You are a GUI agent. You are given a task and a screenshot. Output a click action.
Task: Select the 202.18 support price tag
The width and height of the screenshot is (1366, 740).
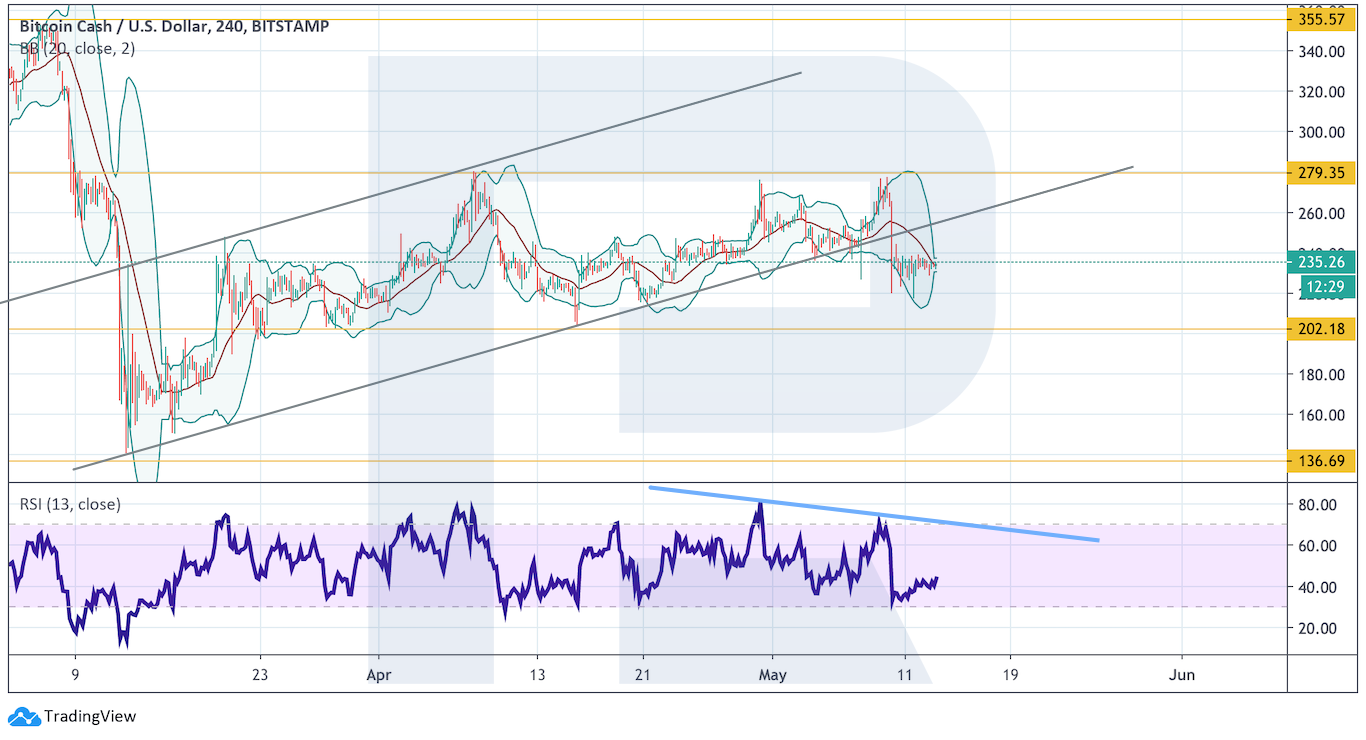[x=1322, y=329]
